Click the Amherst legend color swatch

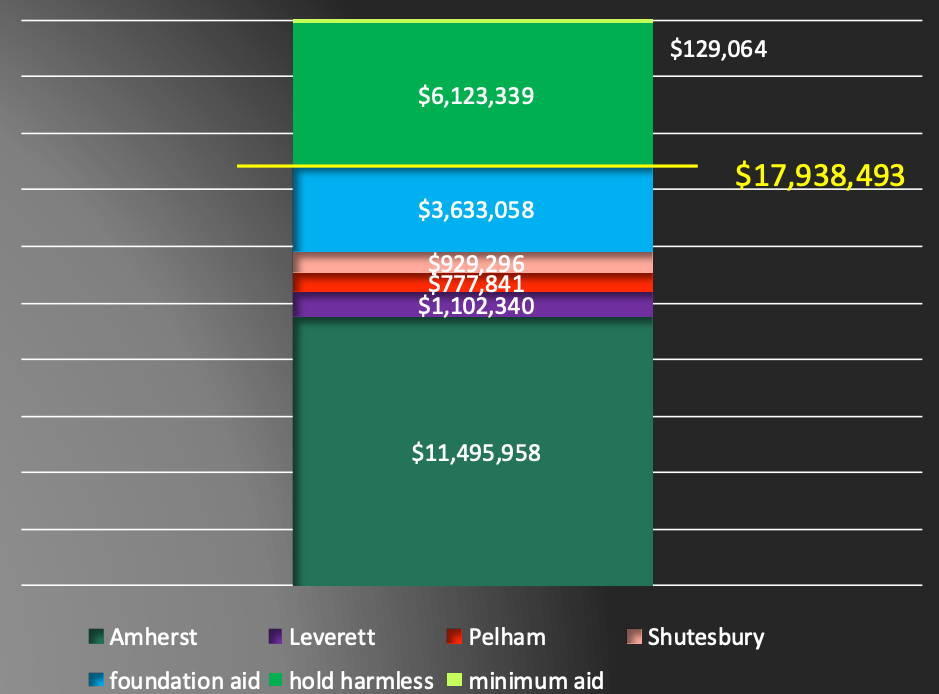(x=96, y=637)
